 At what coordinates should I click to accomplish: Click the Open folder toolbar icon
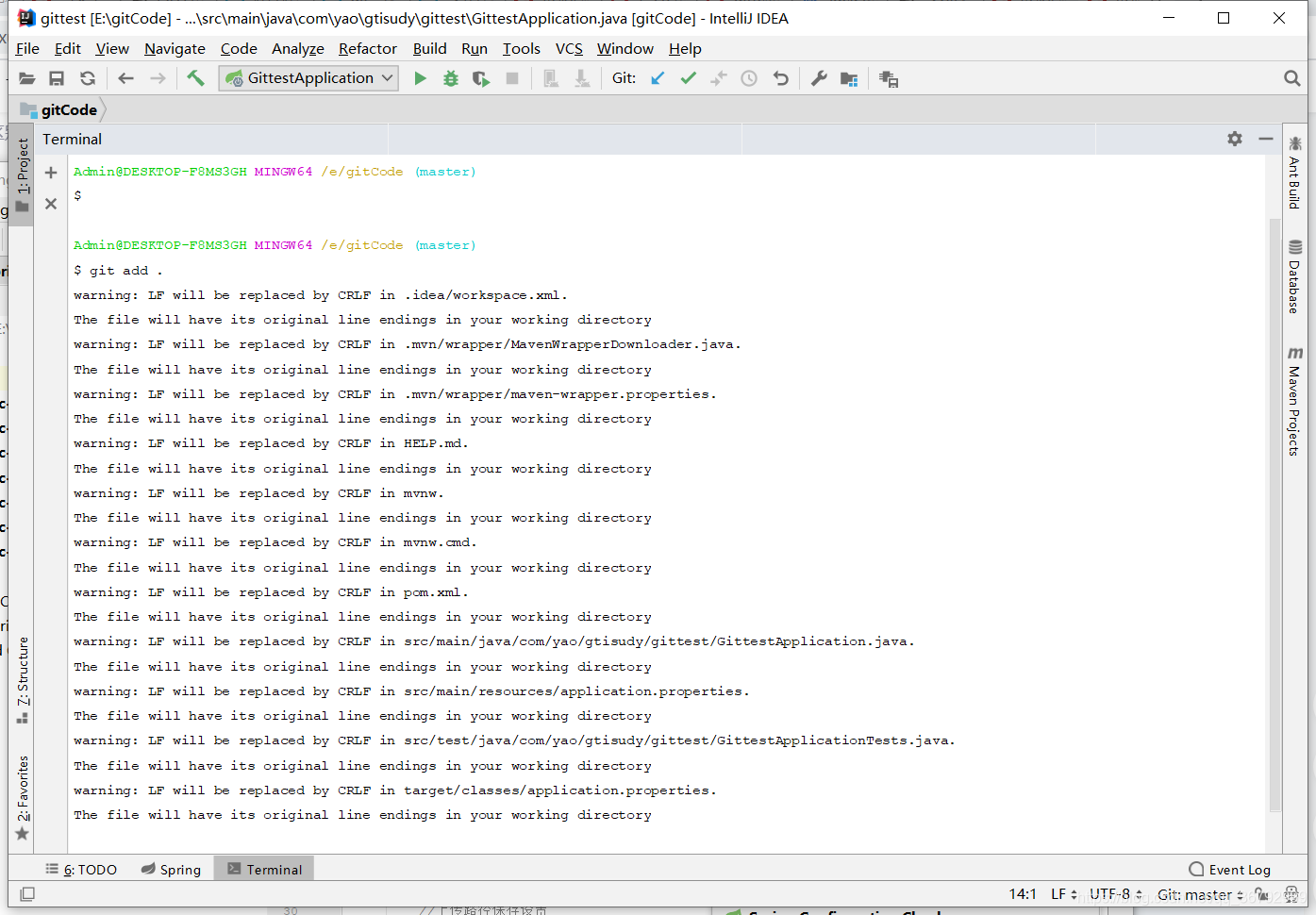coord(27,78)
